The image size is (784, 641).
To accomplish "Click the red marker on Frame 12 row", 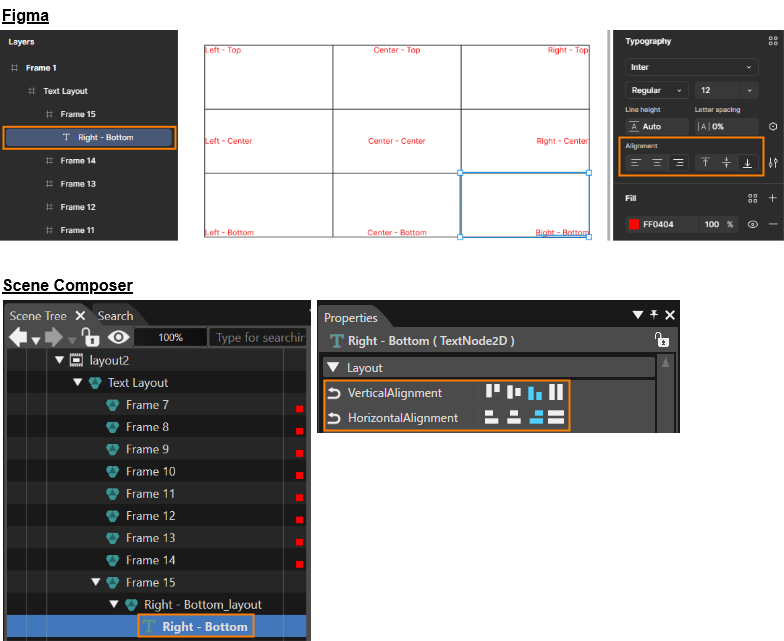I will [x=300, y=520].
